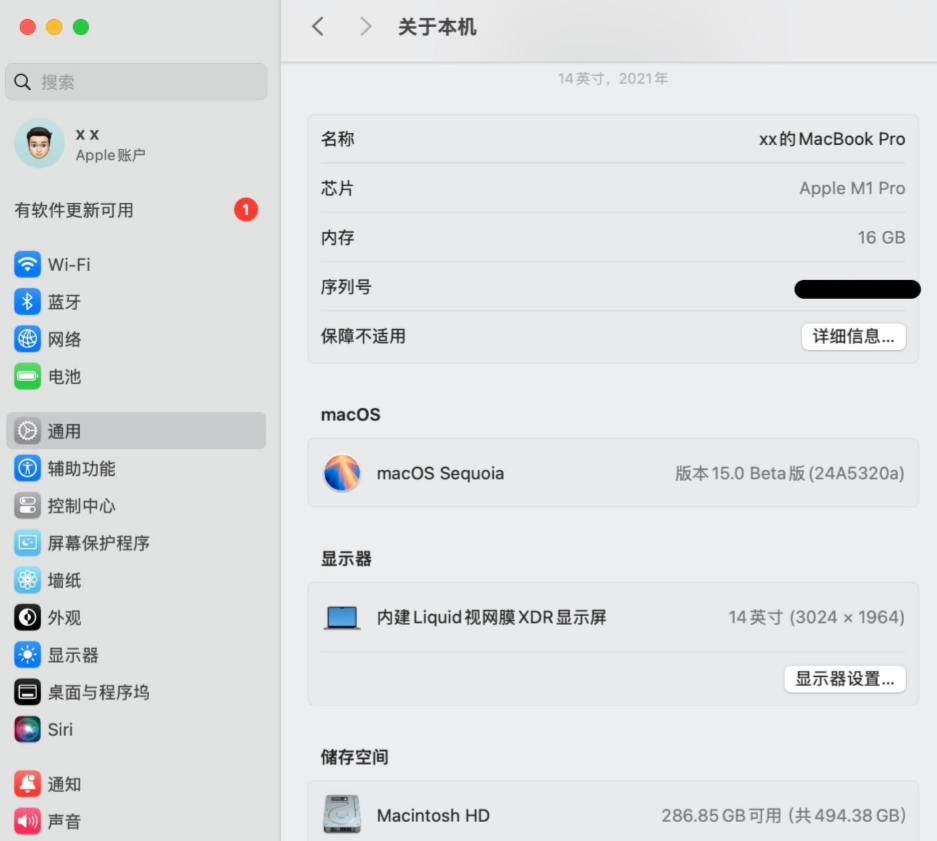
Task: Select the 外观 appearance icon
Action: point(27,617)
